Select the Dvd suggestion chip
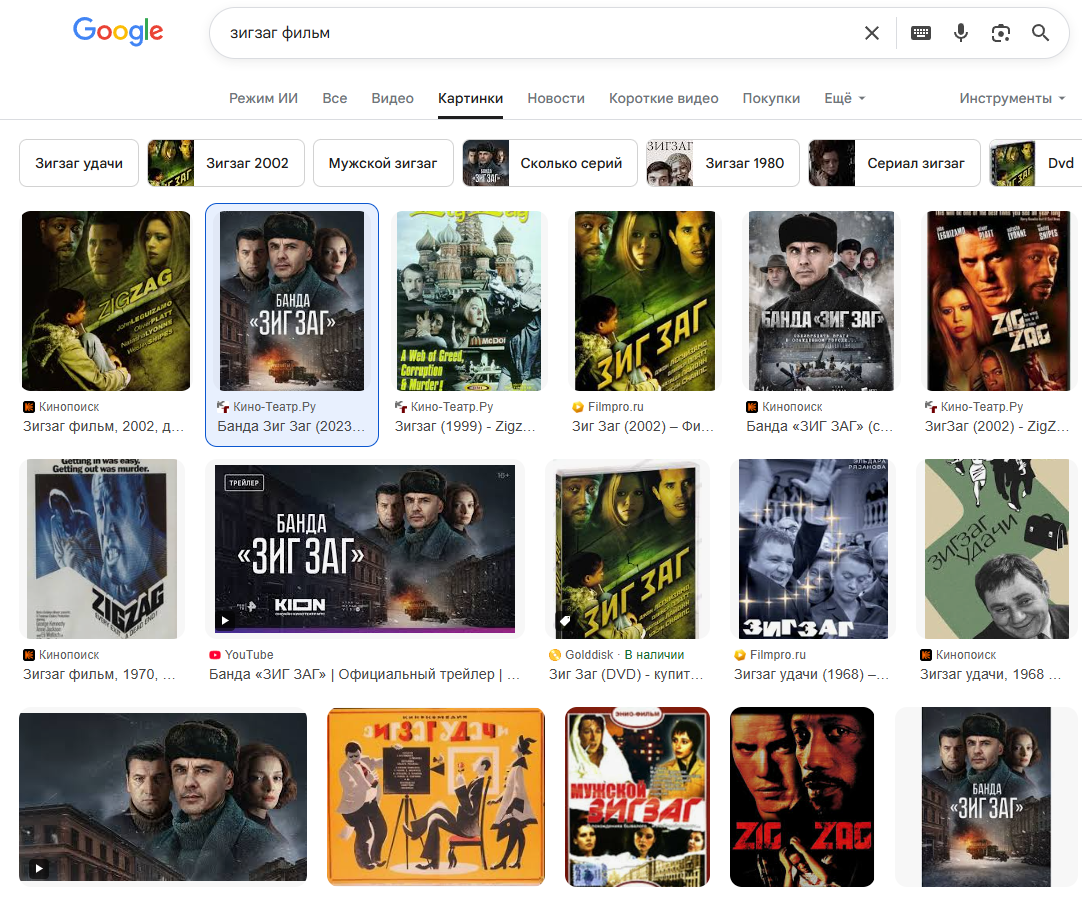This screenshot has height=897, width=1082. pyautogui.click(x=1036, y=163)
